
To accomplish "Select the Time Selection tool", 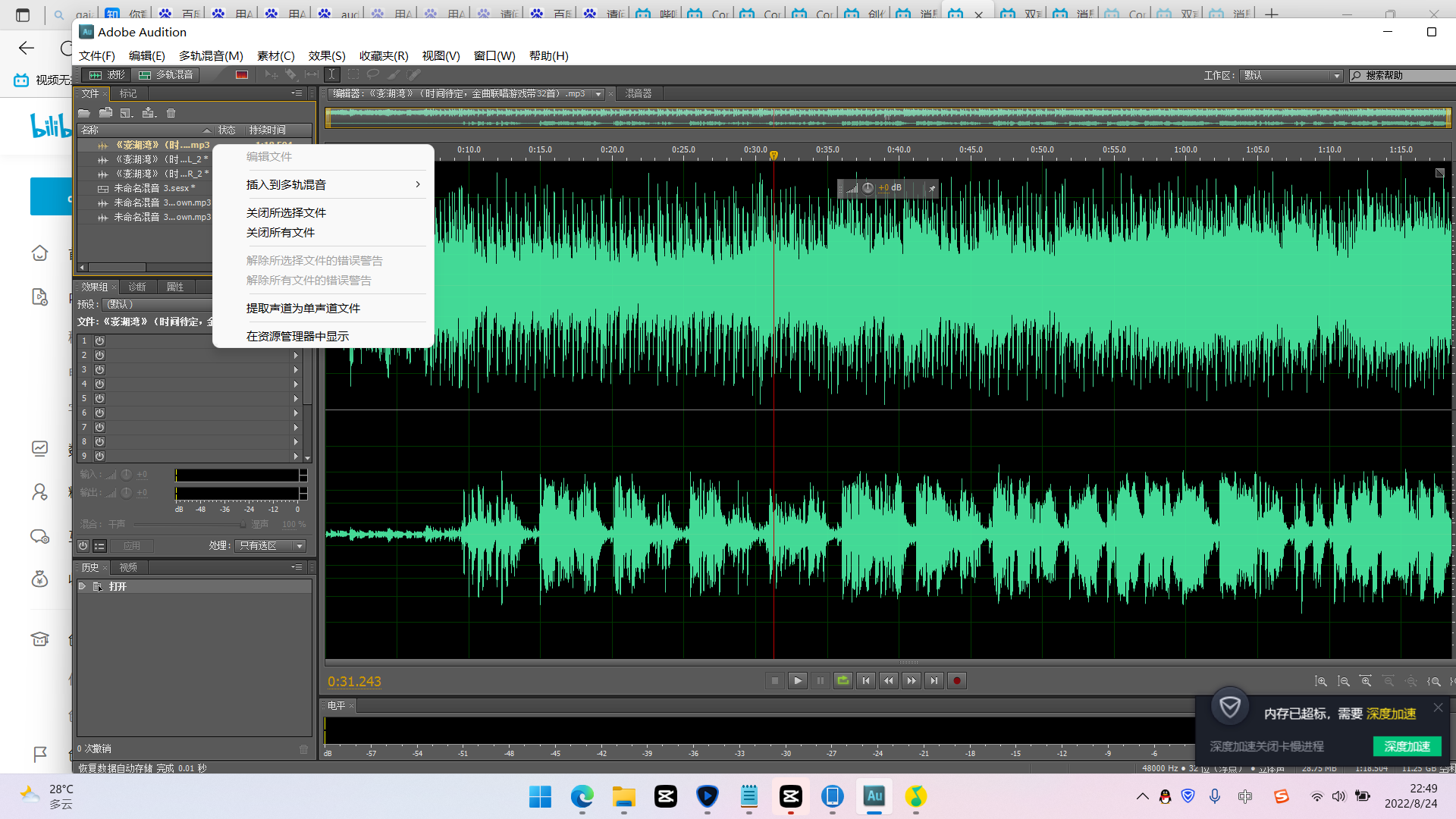I will pos(331,74).
